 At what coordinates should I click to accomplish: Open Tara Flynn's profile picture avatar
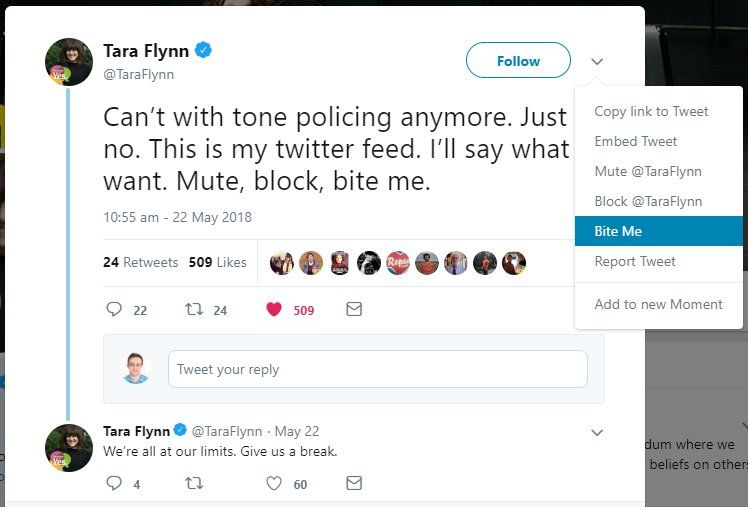[69, 62]
